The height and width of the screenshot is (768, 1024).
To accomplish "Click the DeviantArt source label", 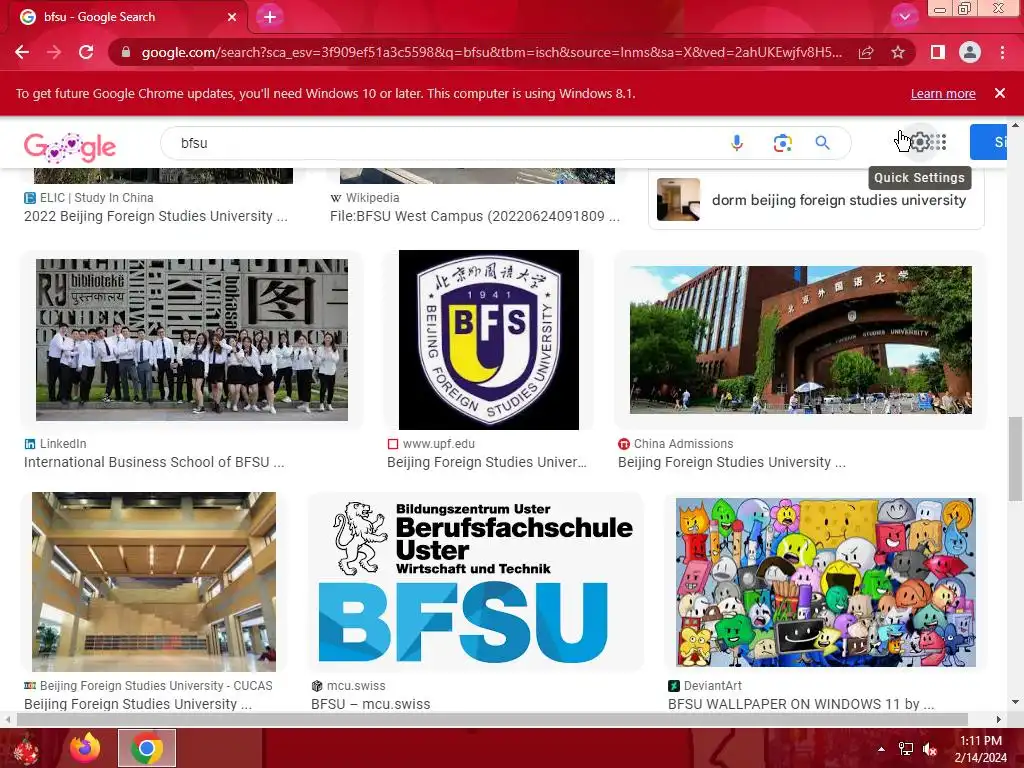I will coord(712,686).
